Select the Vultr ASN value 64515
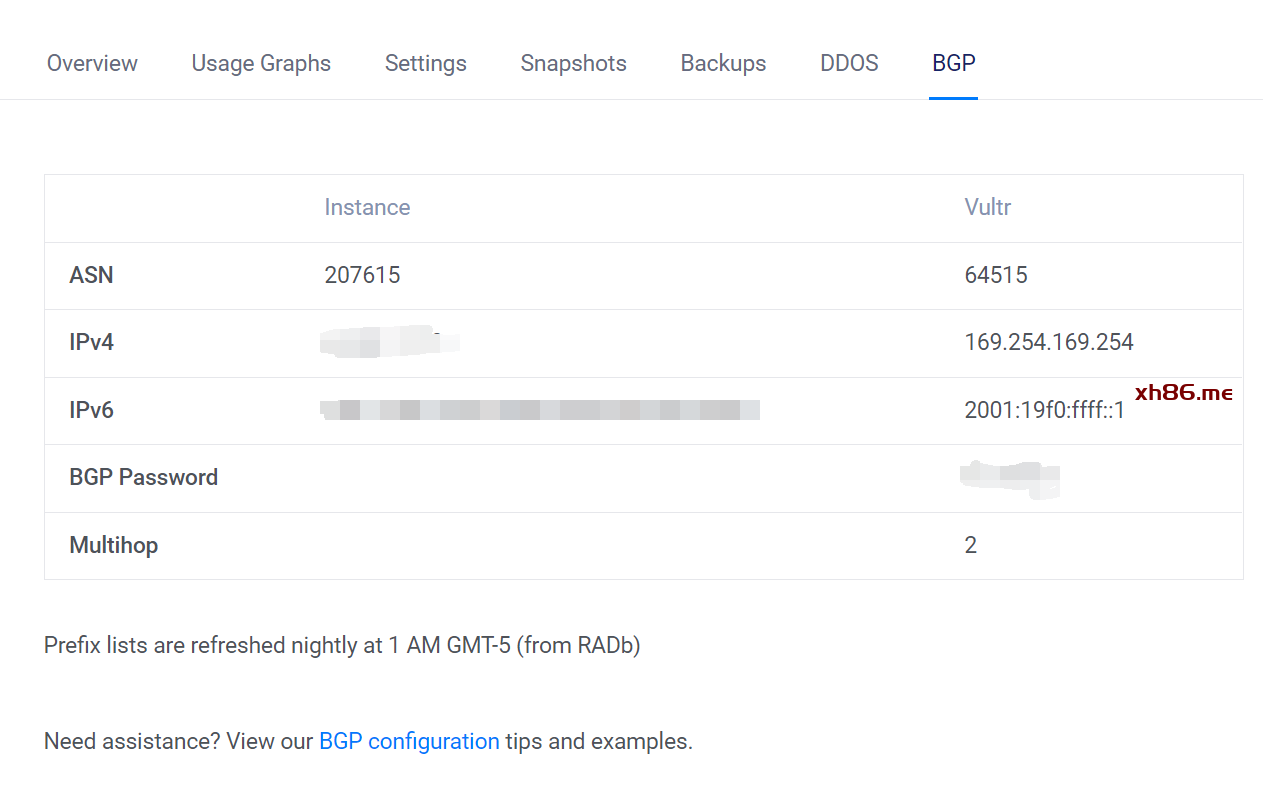Screen dimensions: 1263x800 995,275
